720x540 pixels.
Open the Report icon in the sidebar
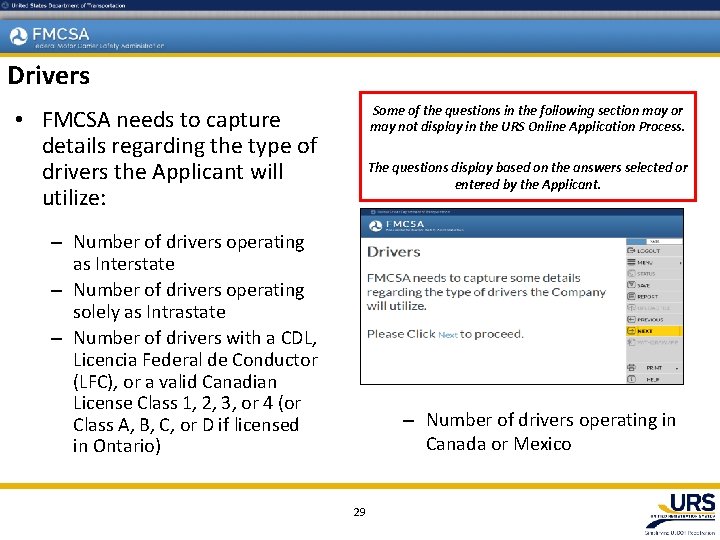[x=631, y=296]
